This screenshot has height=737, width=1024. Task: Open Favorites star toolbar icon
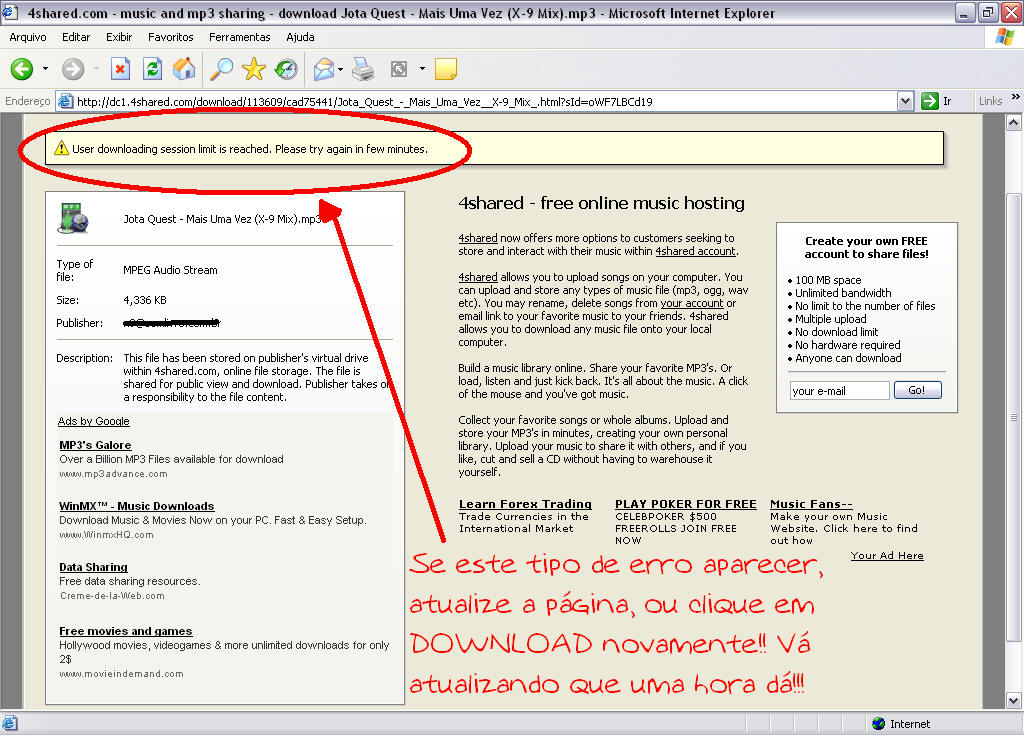pos(253,69)
